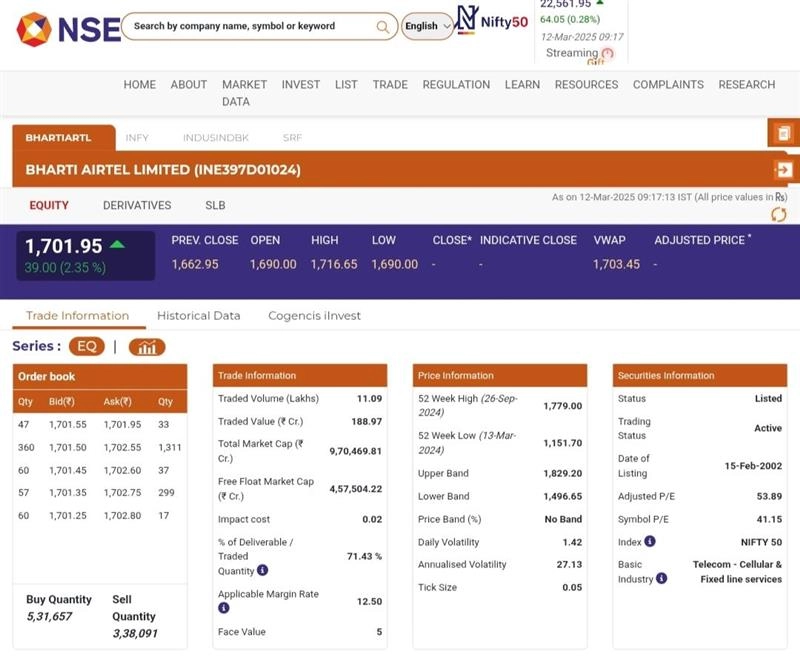Open the REGULATION menu
The image size is (800, 657).
[x=456, y=85]
